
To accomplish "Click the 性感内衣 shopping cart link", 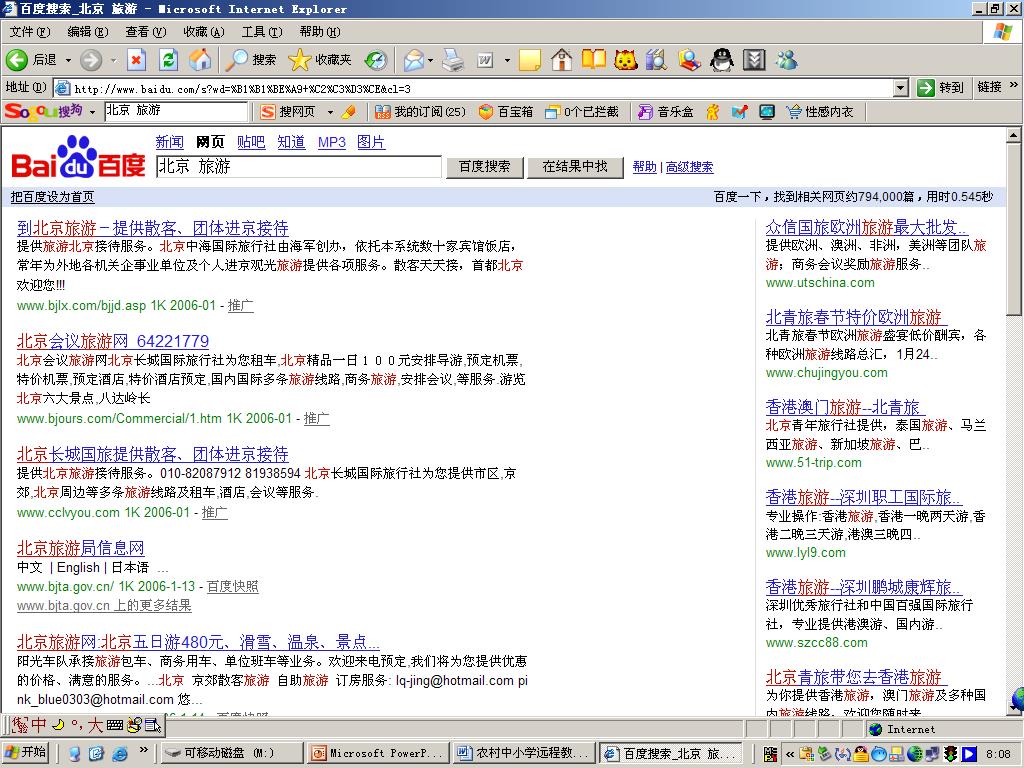I will pos(820,112).
